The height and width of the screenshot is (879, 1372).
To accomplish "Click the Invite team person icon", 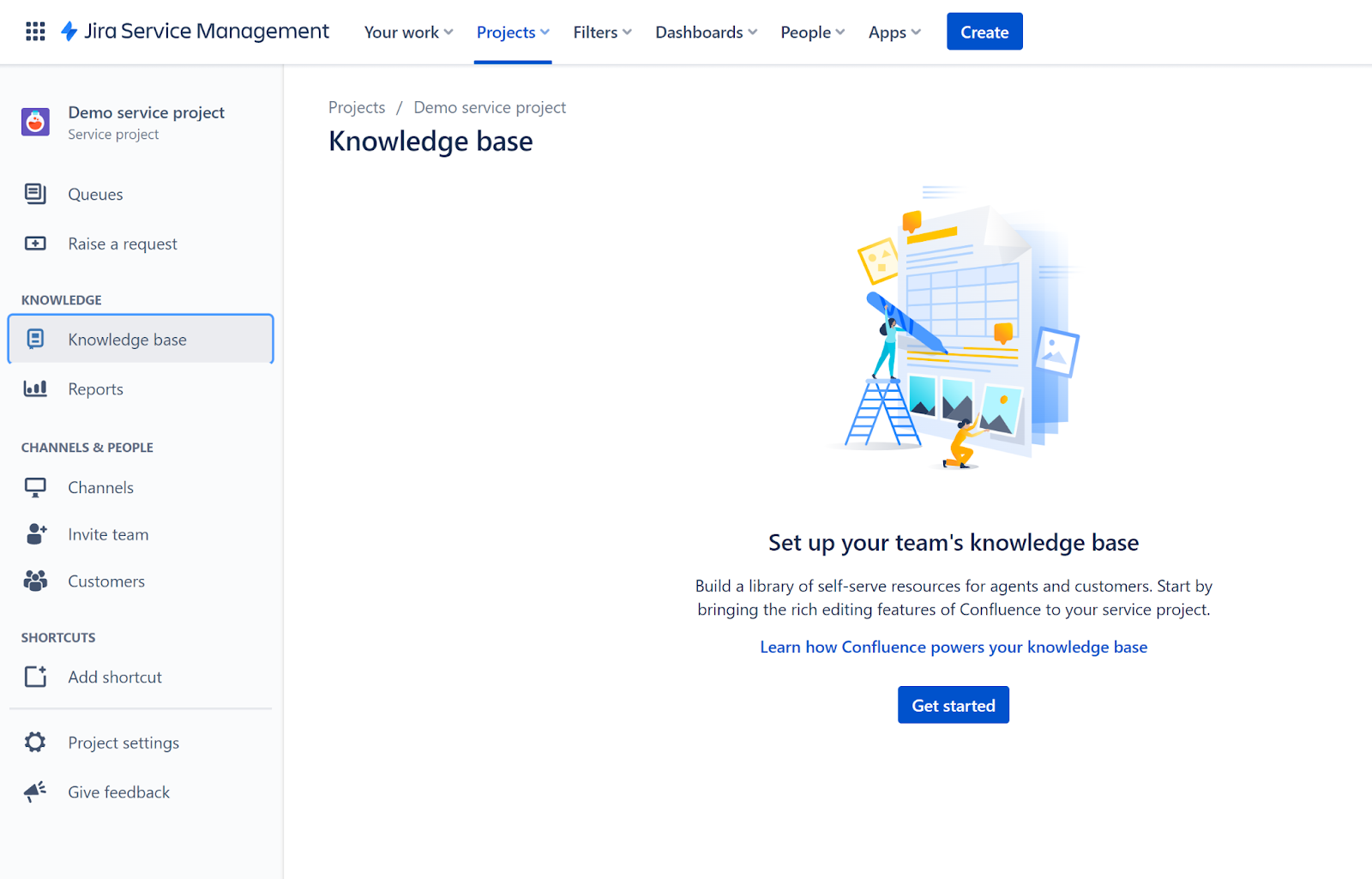I will click(35, 534).
